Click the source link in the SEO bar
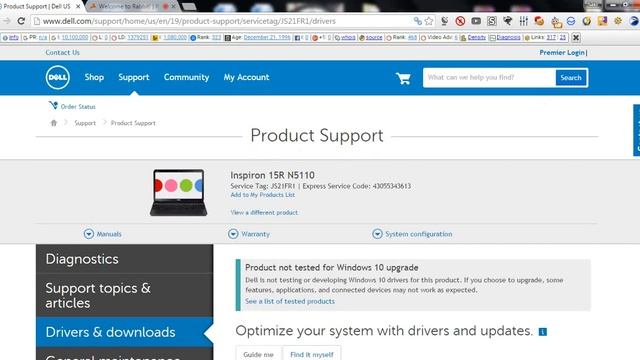The image size is (640, 360). [x=374, y=37]
